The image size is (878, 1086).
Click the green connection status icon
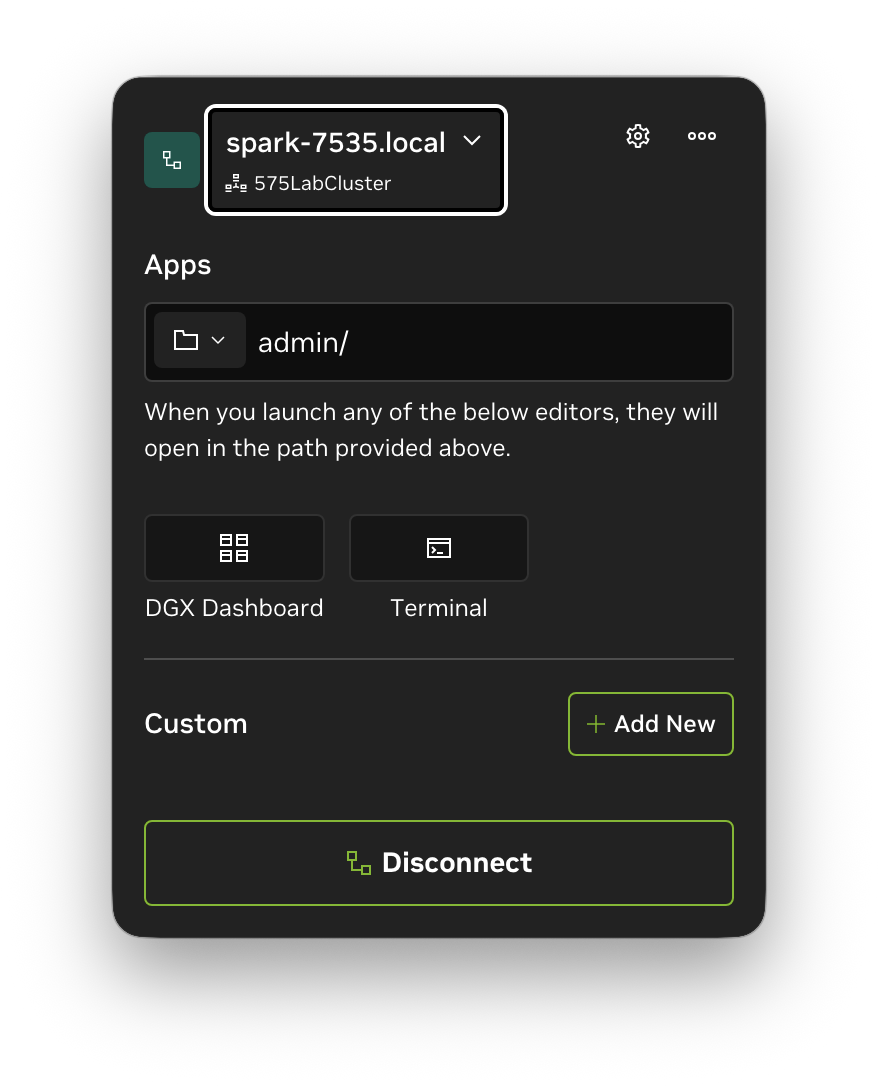[x=172, y=160]
